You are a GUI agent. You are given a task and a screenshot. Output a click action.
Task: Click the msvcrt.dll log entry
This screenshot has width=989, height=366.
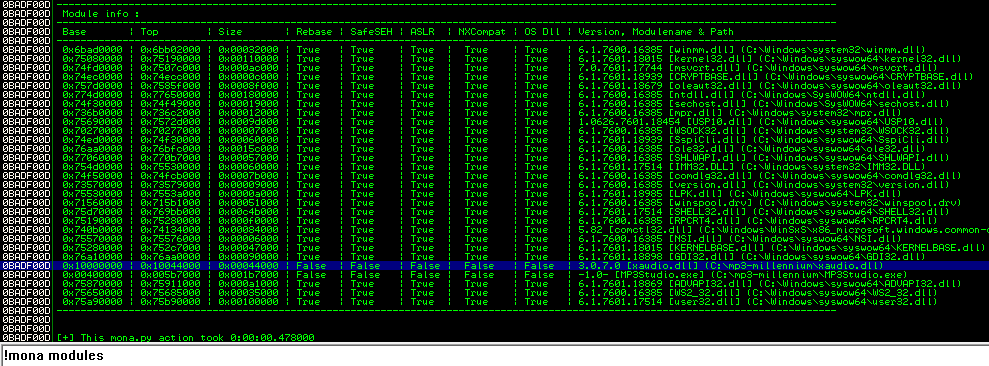tap(494, 67)
